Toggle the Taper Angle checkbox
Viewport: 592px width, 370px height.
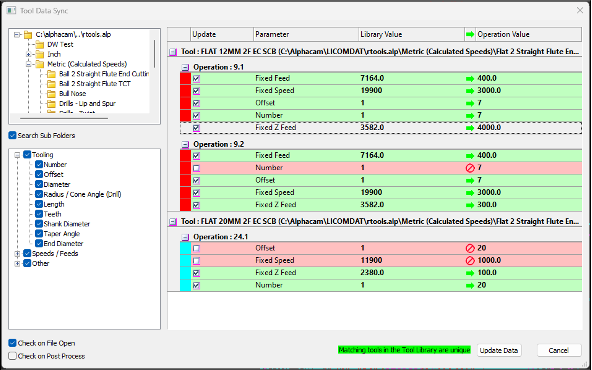coord(39,234)
